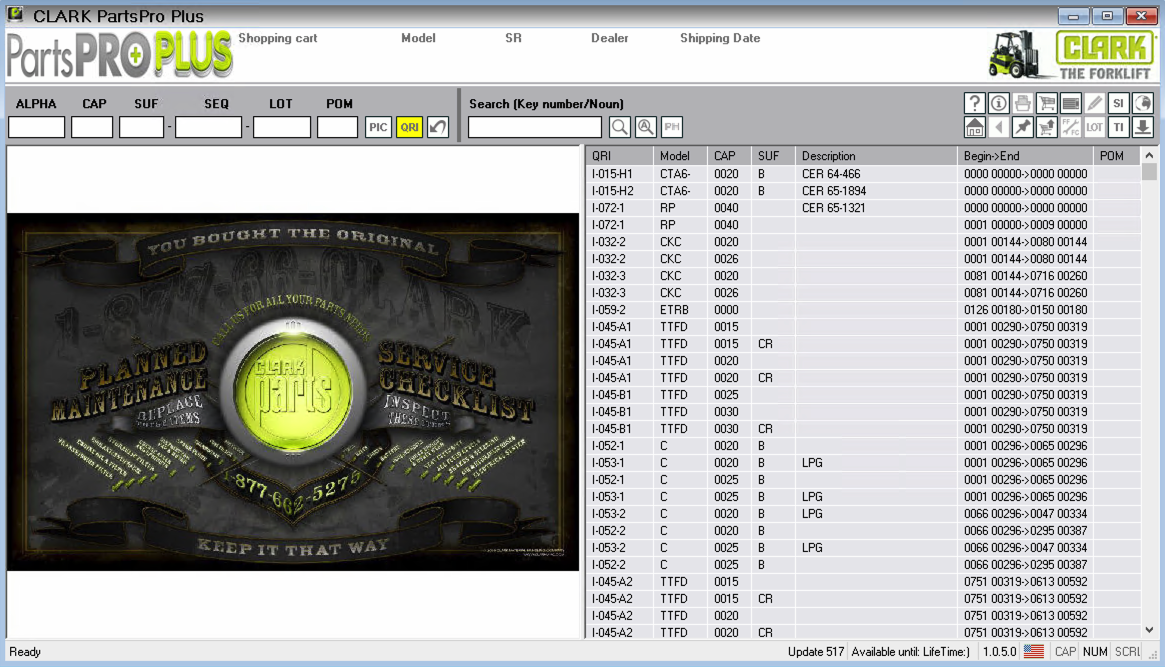
Task: Click the PH button beside search
Action: 672,127
